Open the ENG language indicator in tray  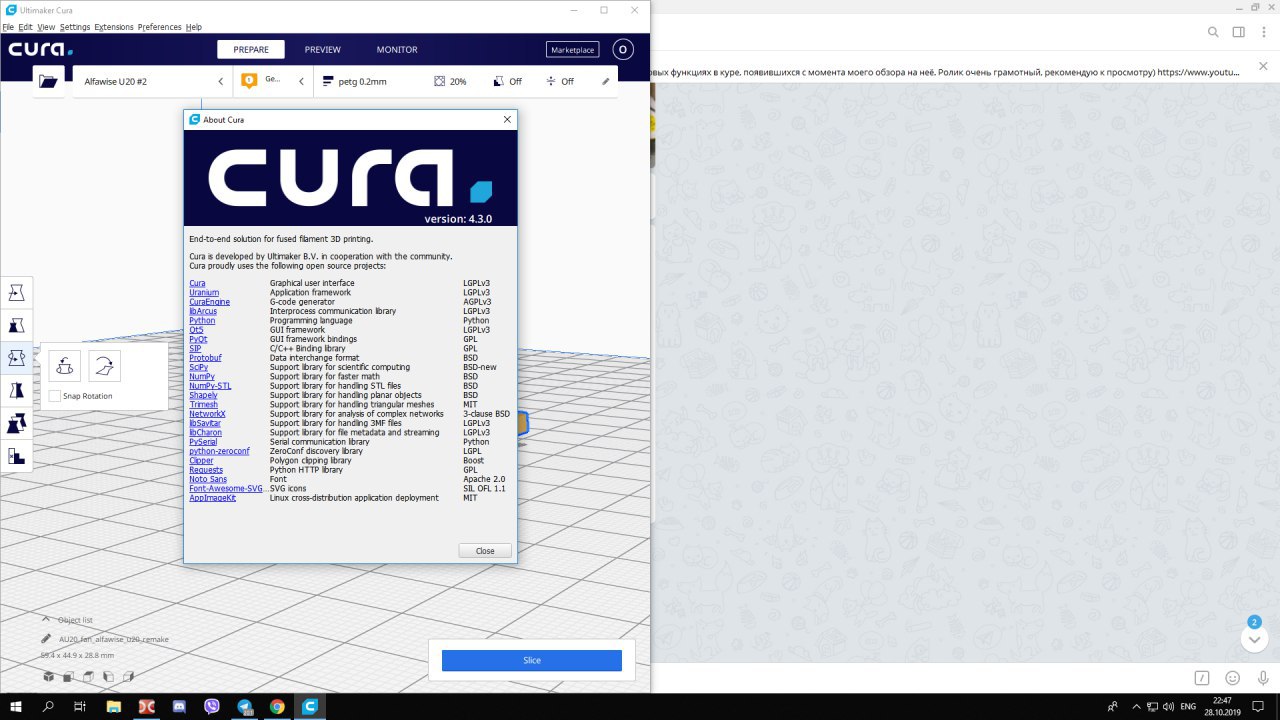point(1188,706)
